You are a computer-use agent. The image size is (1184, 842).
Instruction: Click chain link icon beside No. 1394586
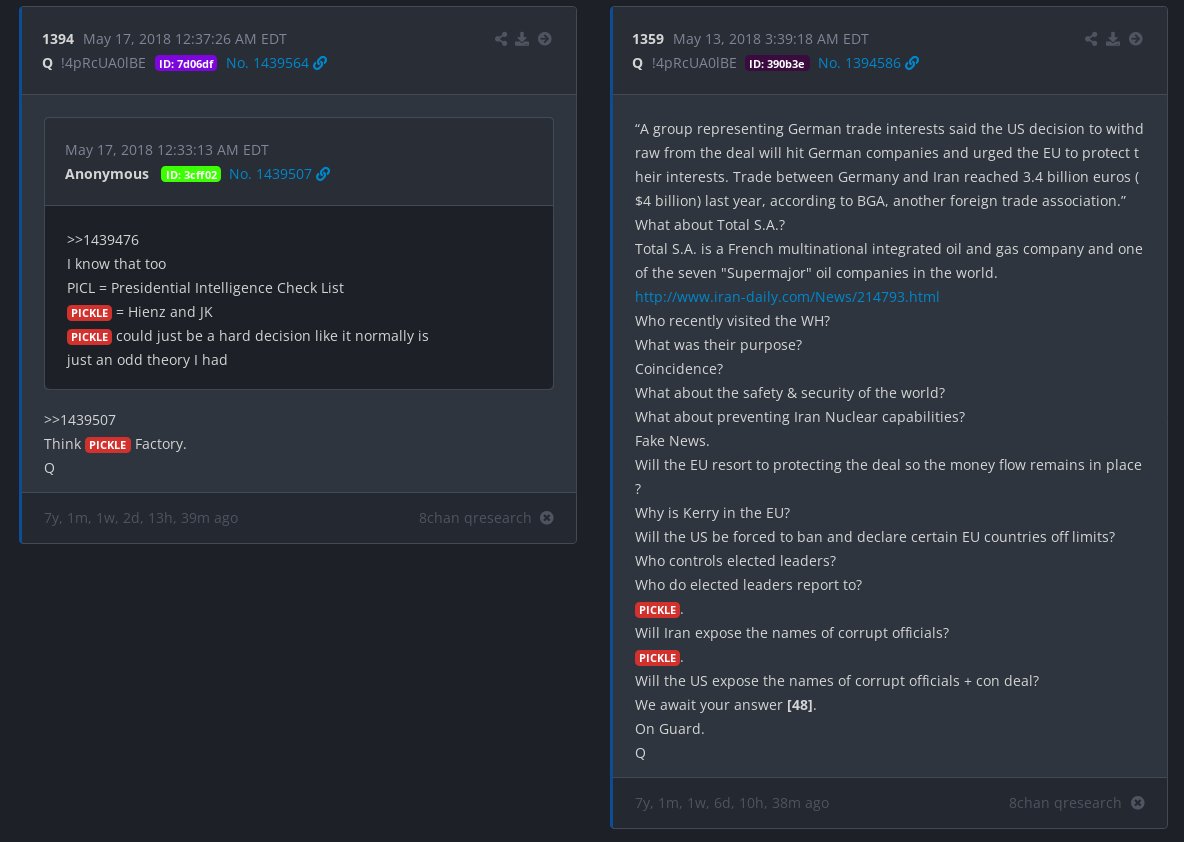click(x=912, y=63)
